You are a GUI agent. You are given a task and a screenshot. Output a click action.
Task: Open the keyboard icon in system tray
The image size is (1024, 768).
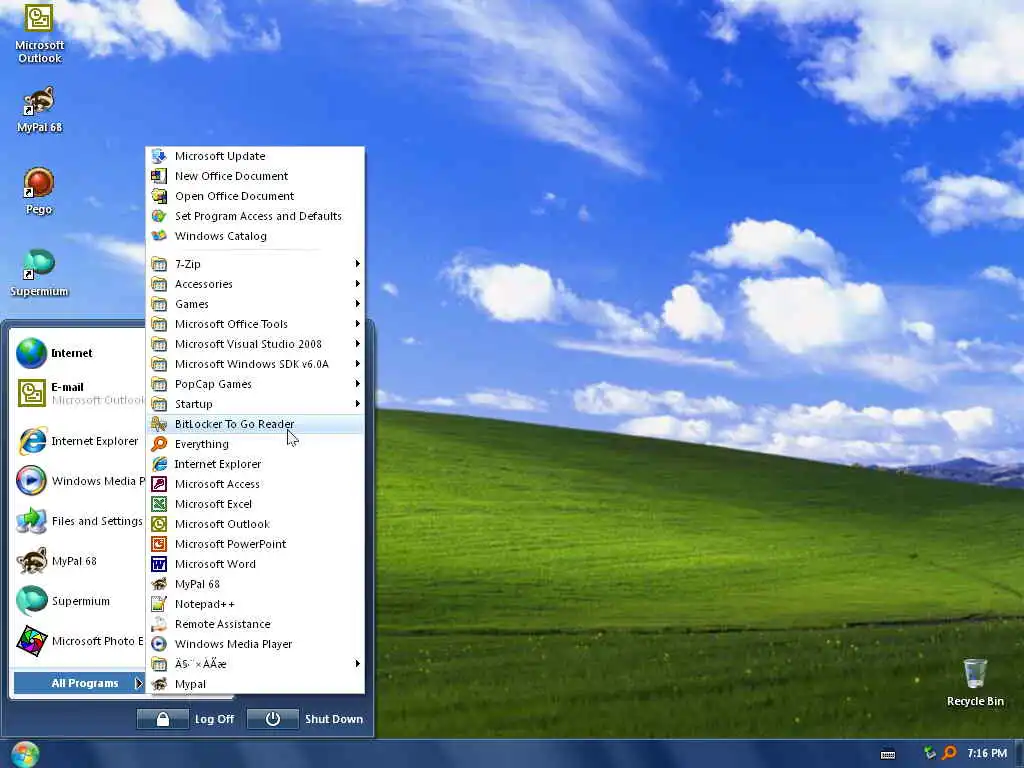pos(888,754)
